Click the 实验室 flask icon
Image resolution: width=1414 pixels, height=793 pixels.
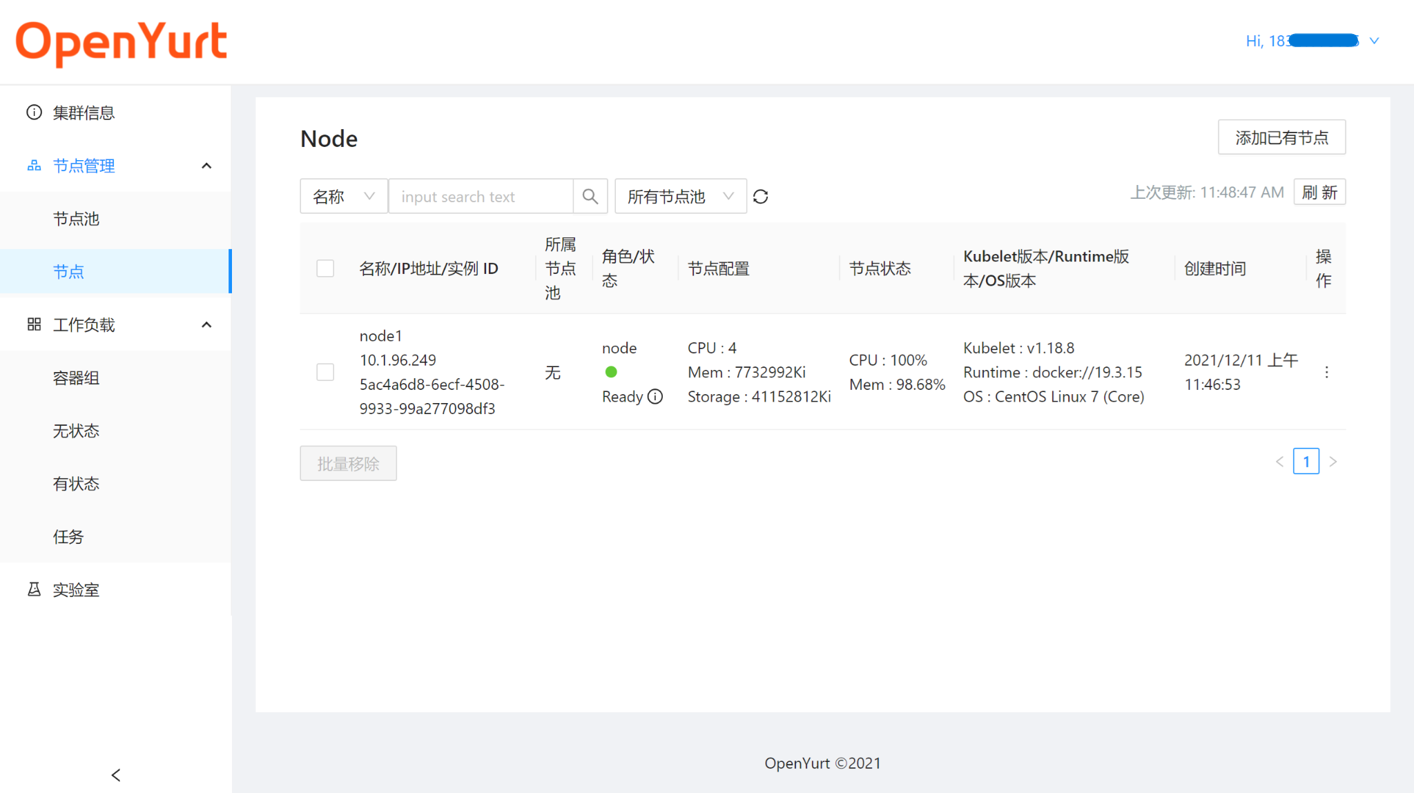point(34,590)
